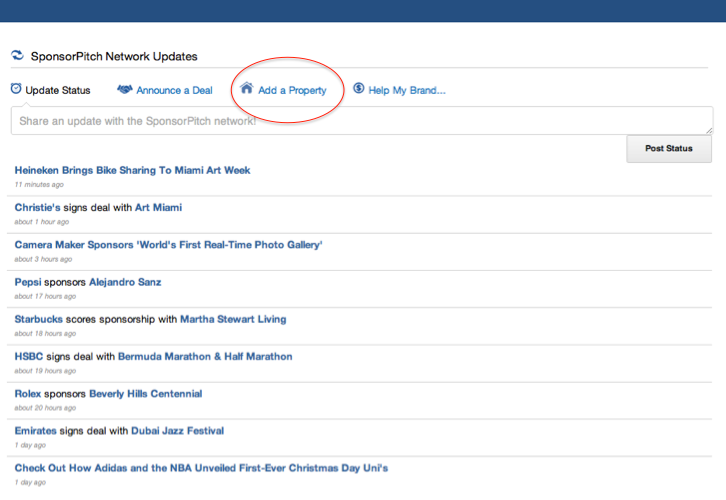The height and width of the screenshot is (500, 726).
Task: Open the Christie's brand link
Action: pos(38,207)
